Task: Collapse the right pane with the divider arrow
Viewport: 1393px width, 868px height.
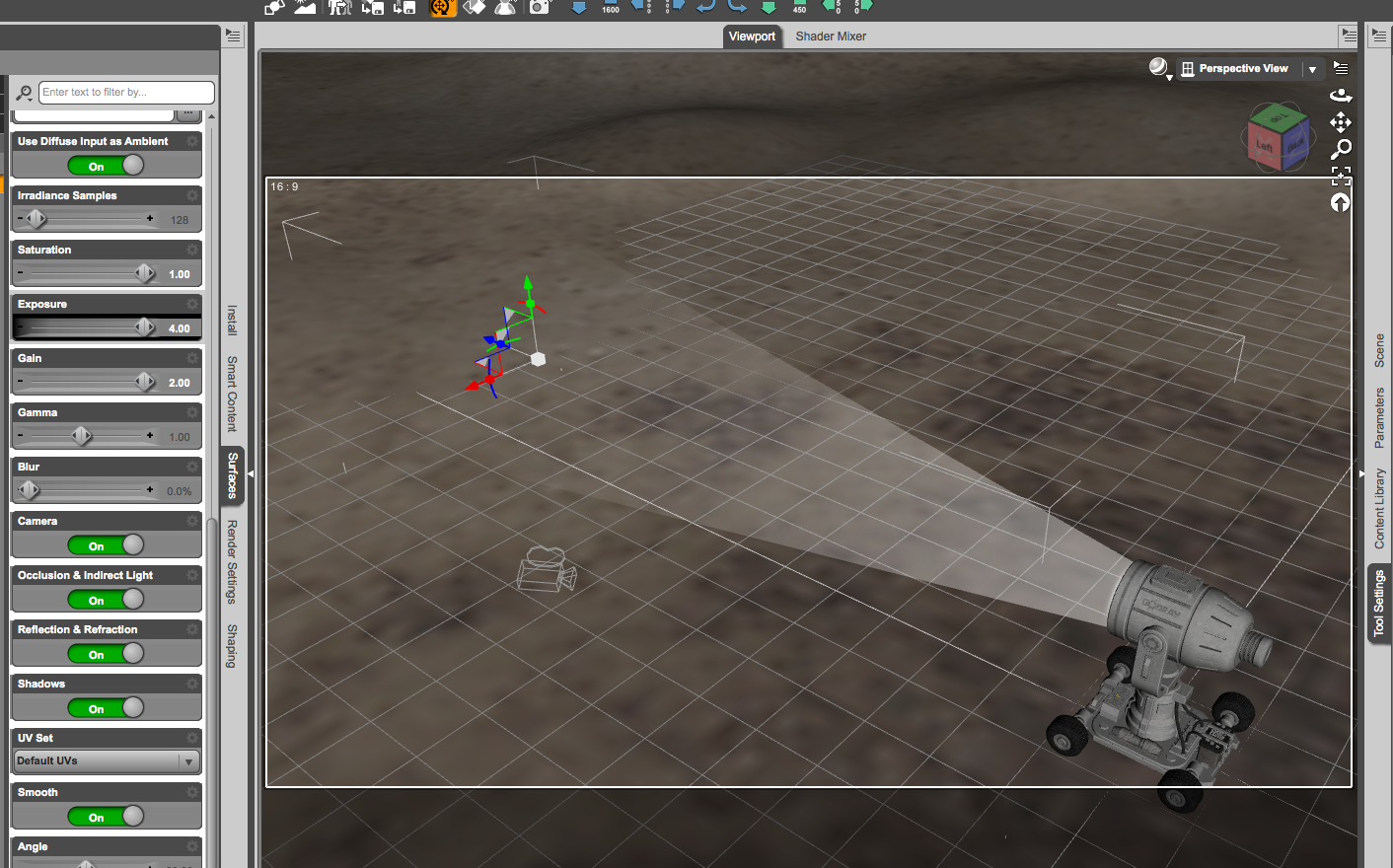Action: point(1362,474)
